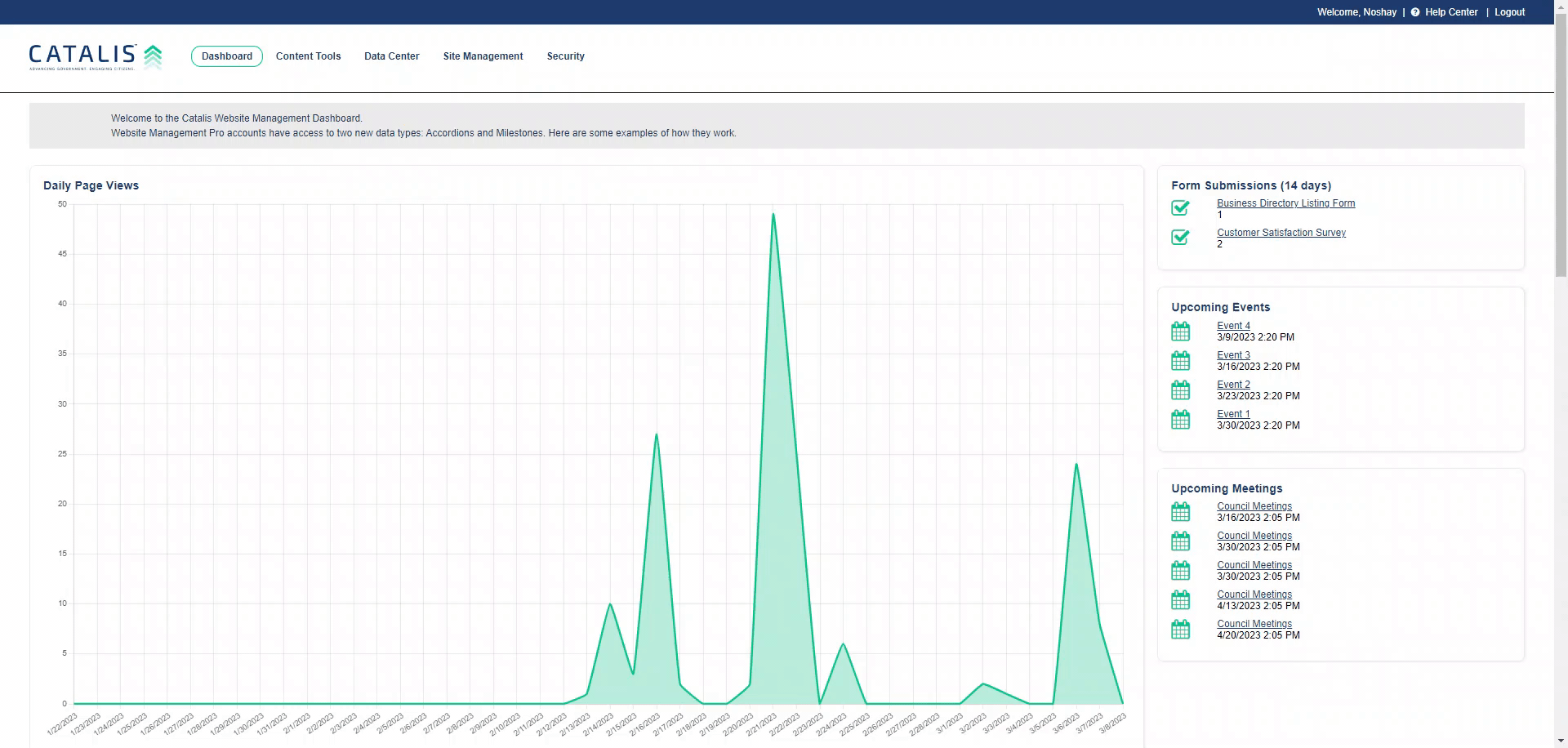Open the Event 3 link
The width and height of the screenshot is (1568, 748).
point(1233,355)
